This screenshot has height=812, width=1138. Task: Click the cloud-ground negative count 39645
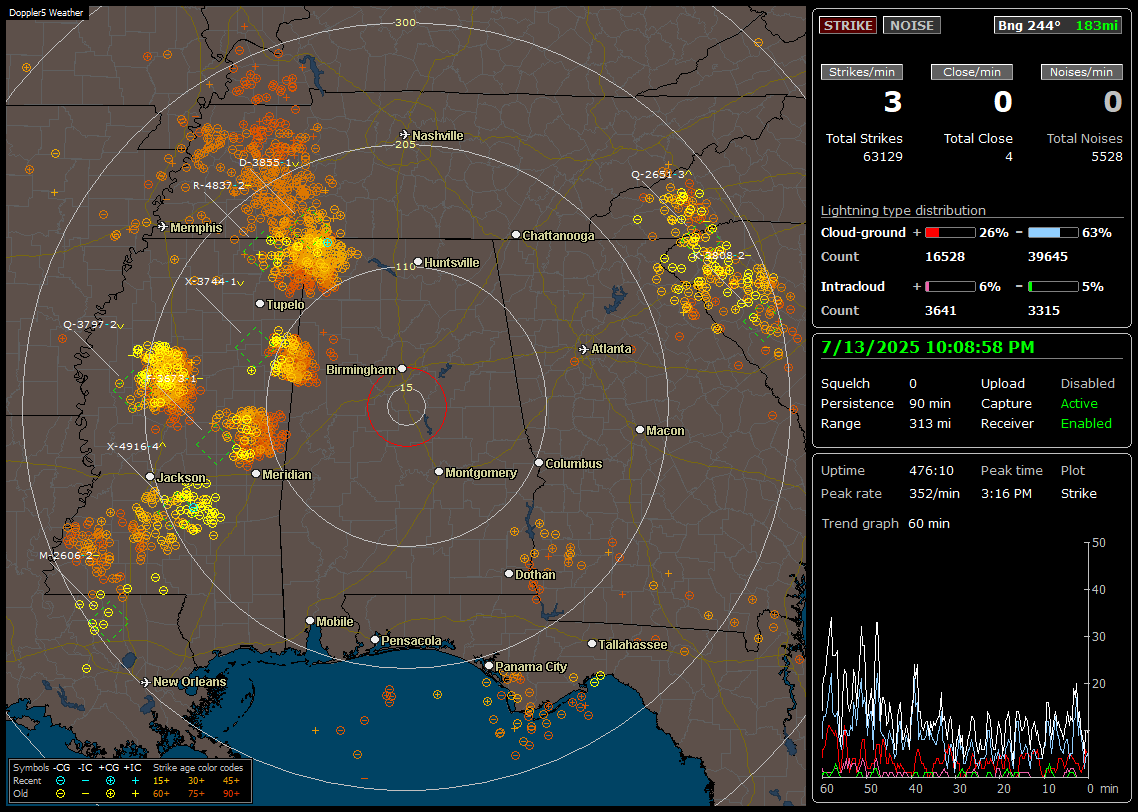coord(1048,256)
